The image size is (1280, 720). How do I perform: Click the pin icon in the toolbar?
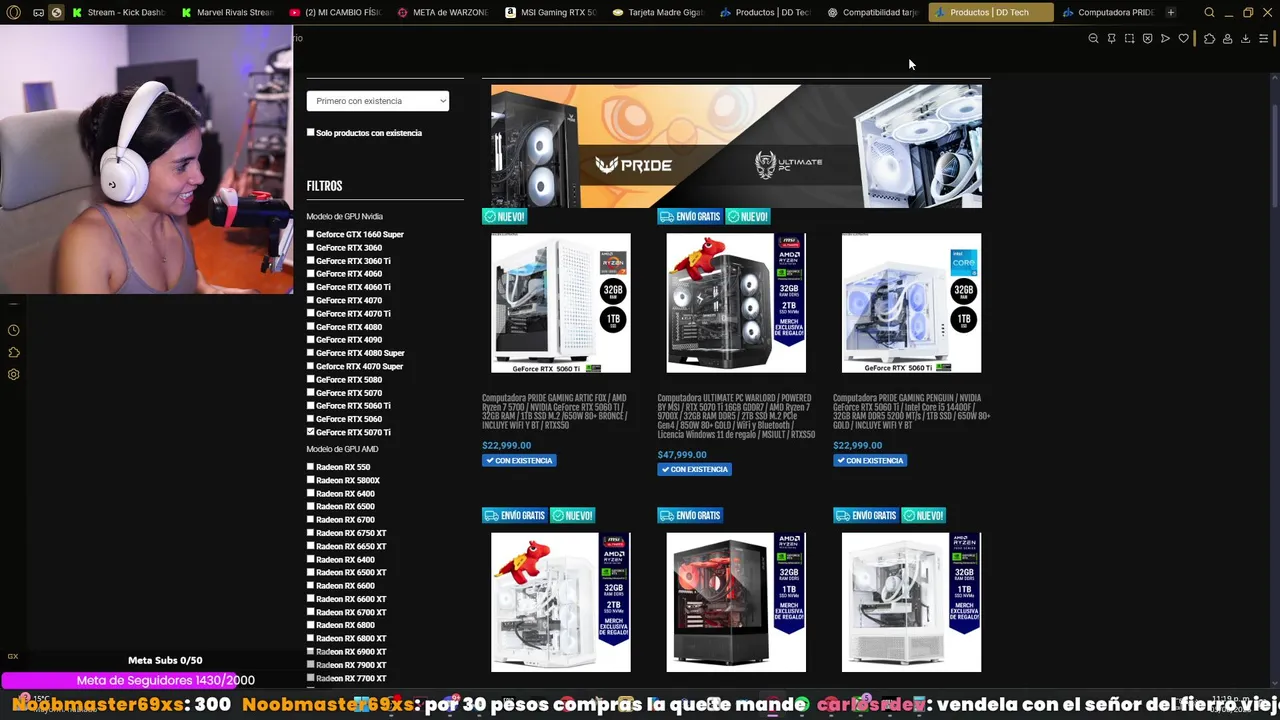[1111, 38]
